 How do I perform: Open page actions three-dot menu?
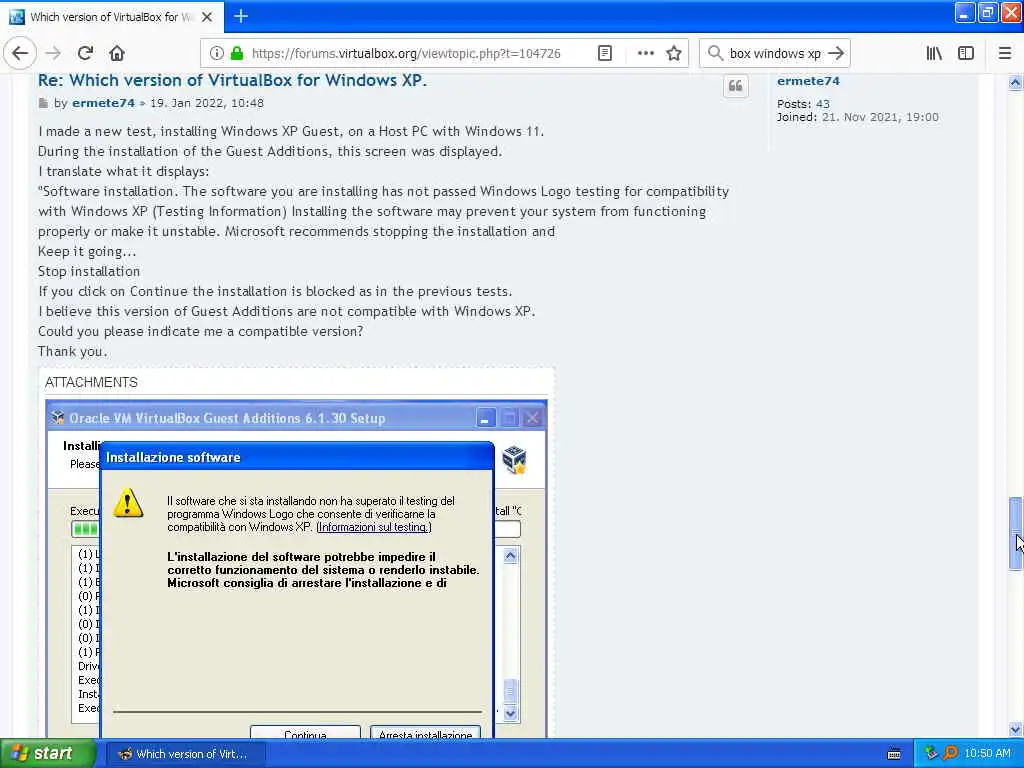[x=645, y=53]
